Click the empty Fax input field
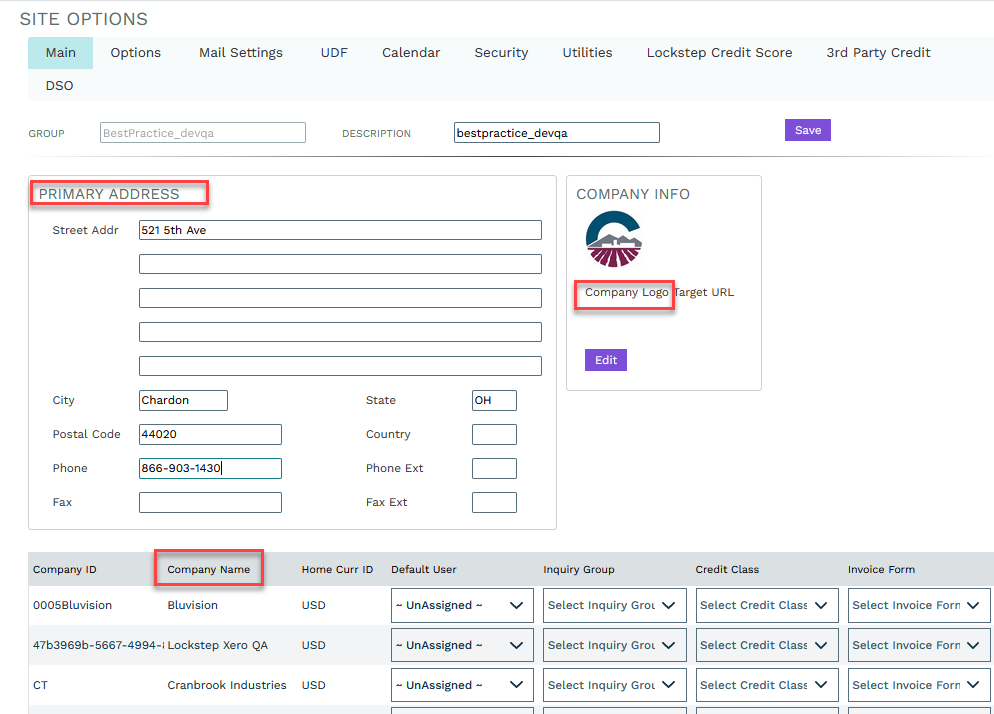This screenshot has height=714, width=994. [210, 502]
